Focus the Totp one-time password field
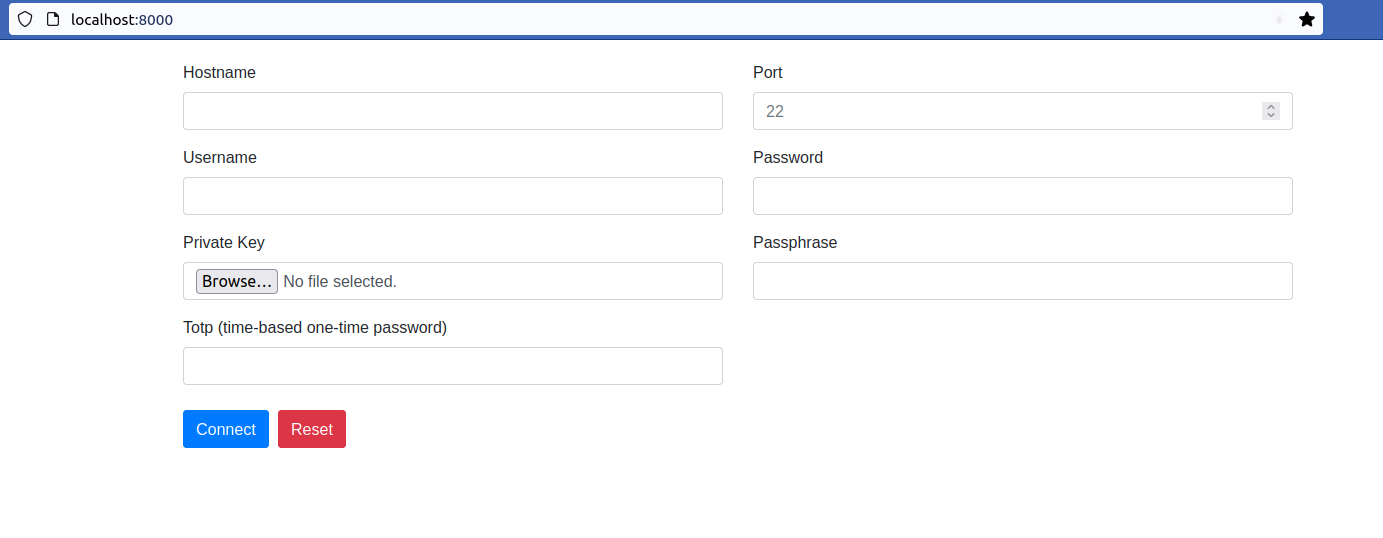 pyautogui.click(x=452, y=366)
